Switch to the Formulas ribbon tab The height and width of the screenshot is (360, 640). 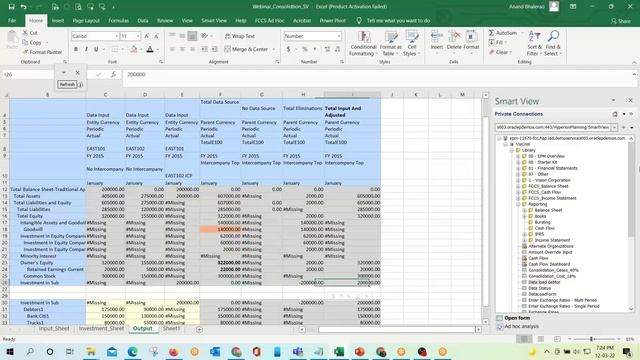click(118, 20)
